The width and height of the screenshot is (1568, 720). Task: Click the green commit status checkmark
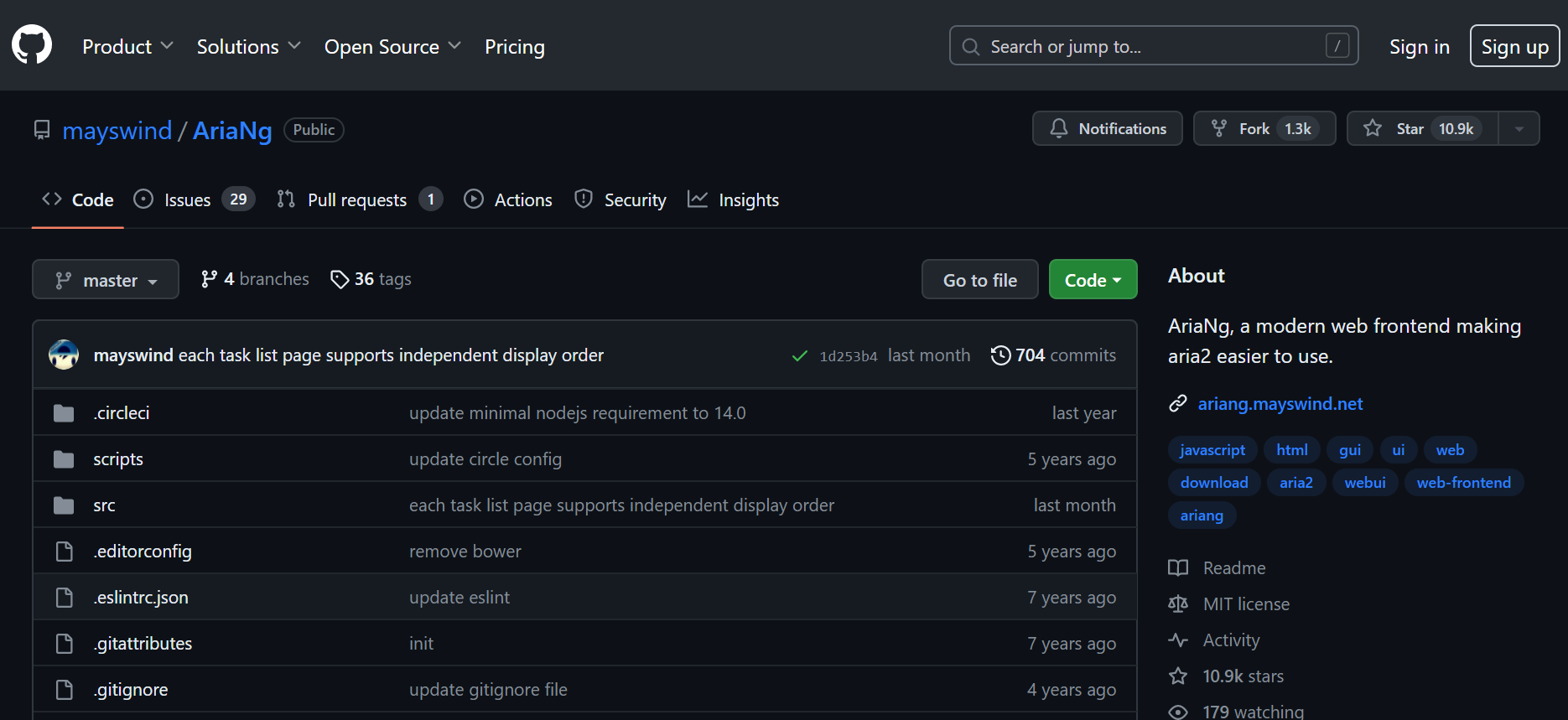click(799, 355)
